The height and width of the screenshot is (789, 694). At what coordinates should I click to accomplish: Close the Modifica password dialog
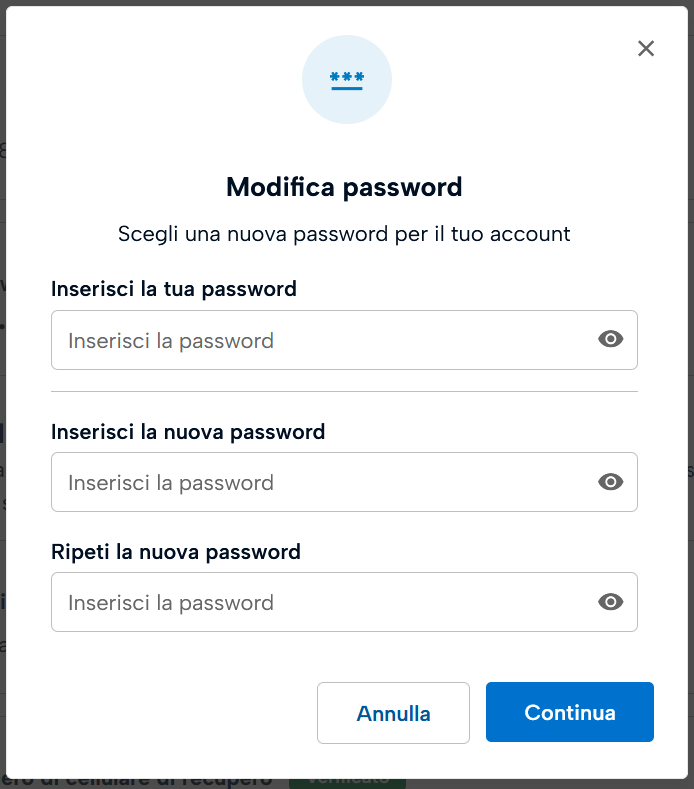[646, 48]
